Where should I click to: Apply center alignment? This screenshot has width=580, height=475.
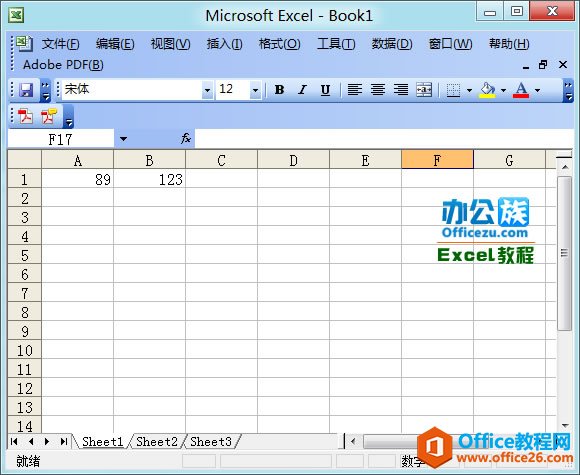tap(378, 90)
